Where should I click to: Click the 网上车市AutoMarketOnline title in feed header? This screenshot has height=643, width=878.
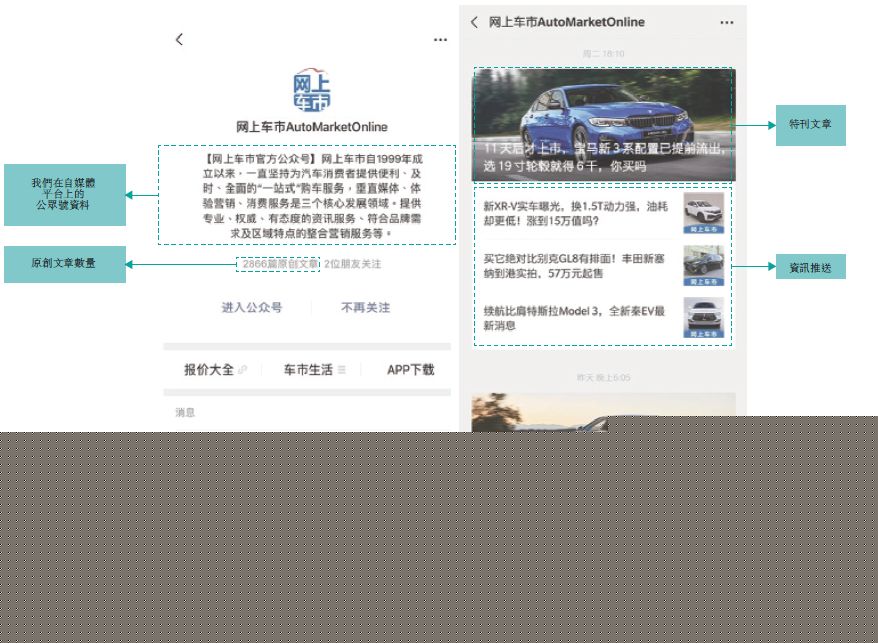coord(566,22)
